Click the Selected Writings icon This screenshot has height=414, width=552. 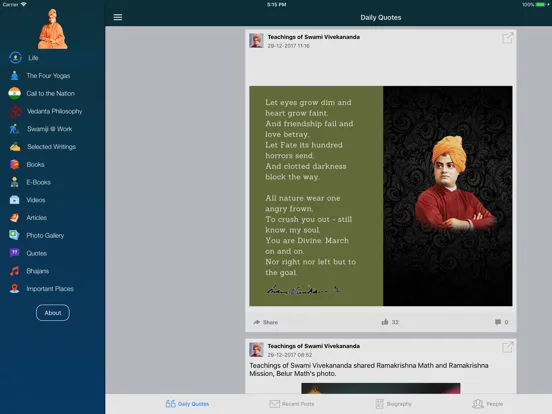(15, 146)
